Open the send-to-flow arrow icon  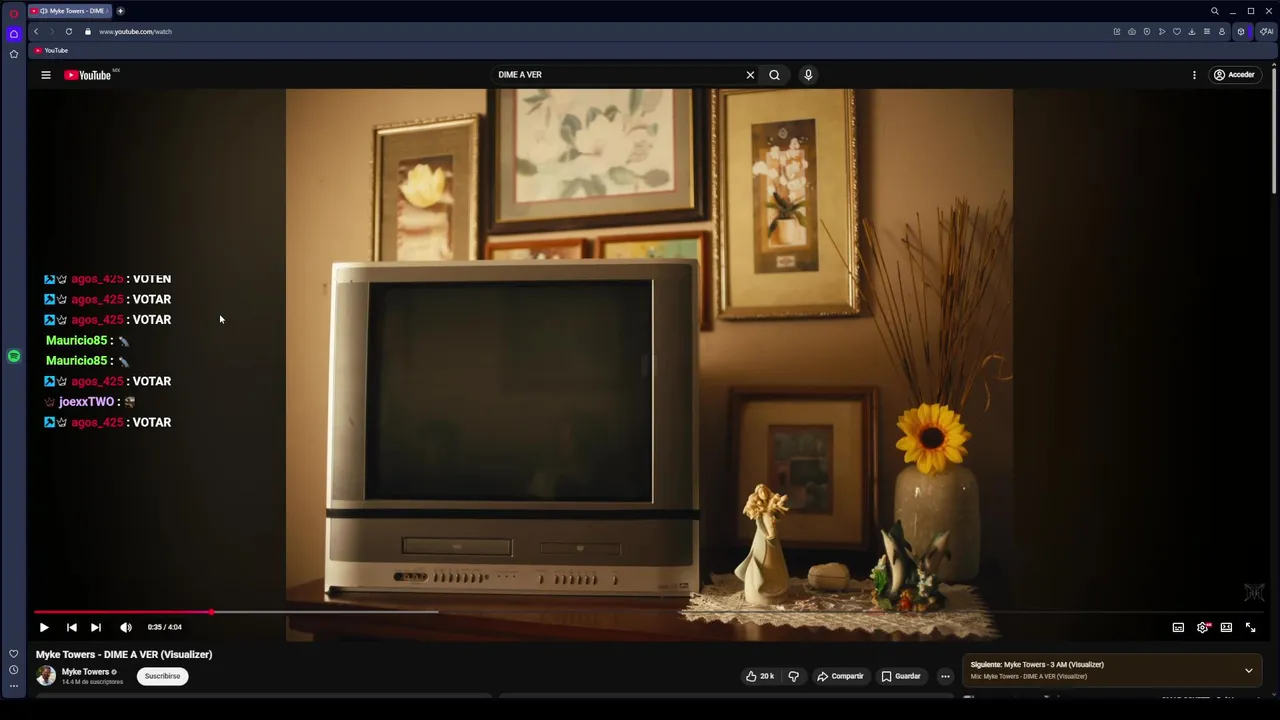click(1162, 32)
